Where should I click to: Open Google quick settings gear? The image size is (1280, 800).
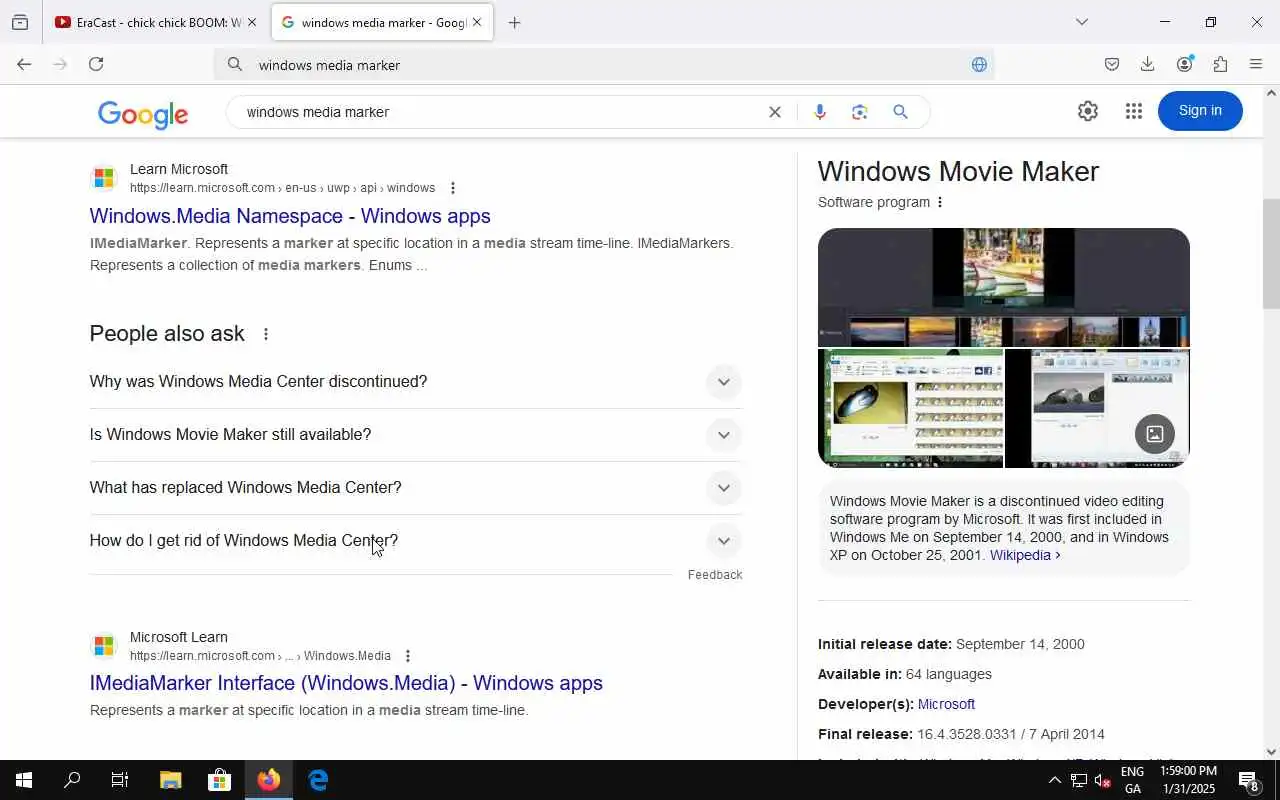coord(1088,111)
